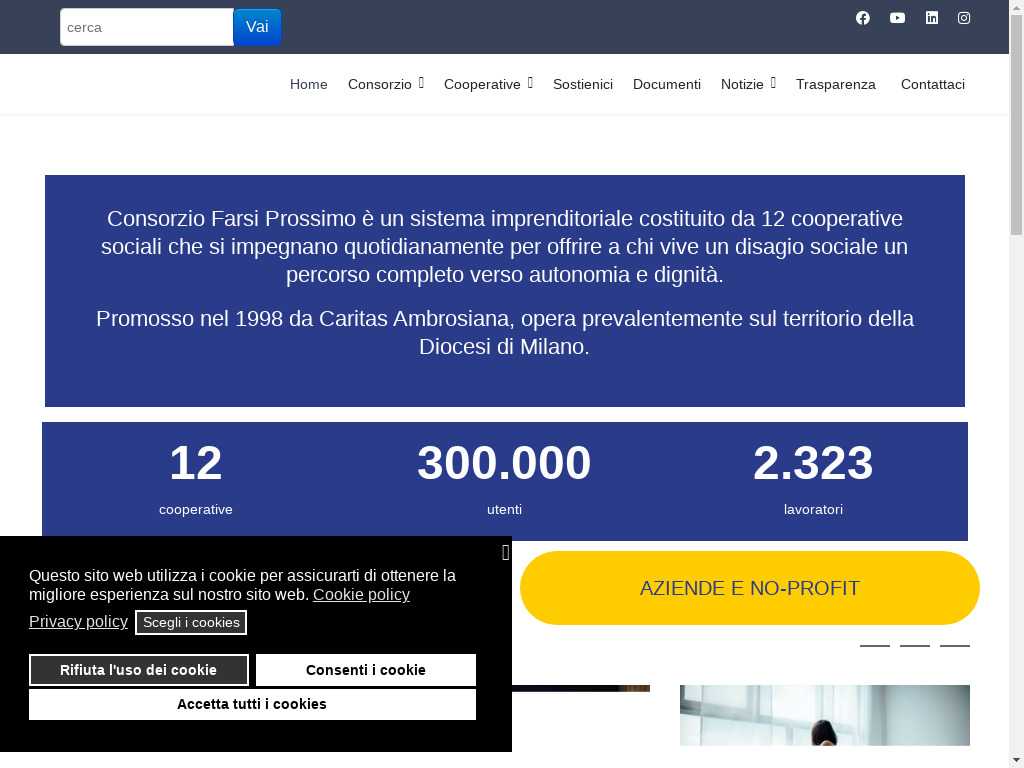Click the cerca search input field
This screenshot has height=768, width=1024.
click(x=146, y=27)
